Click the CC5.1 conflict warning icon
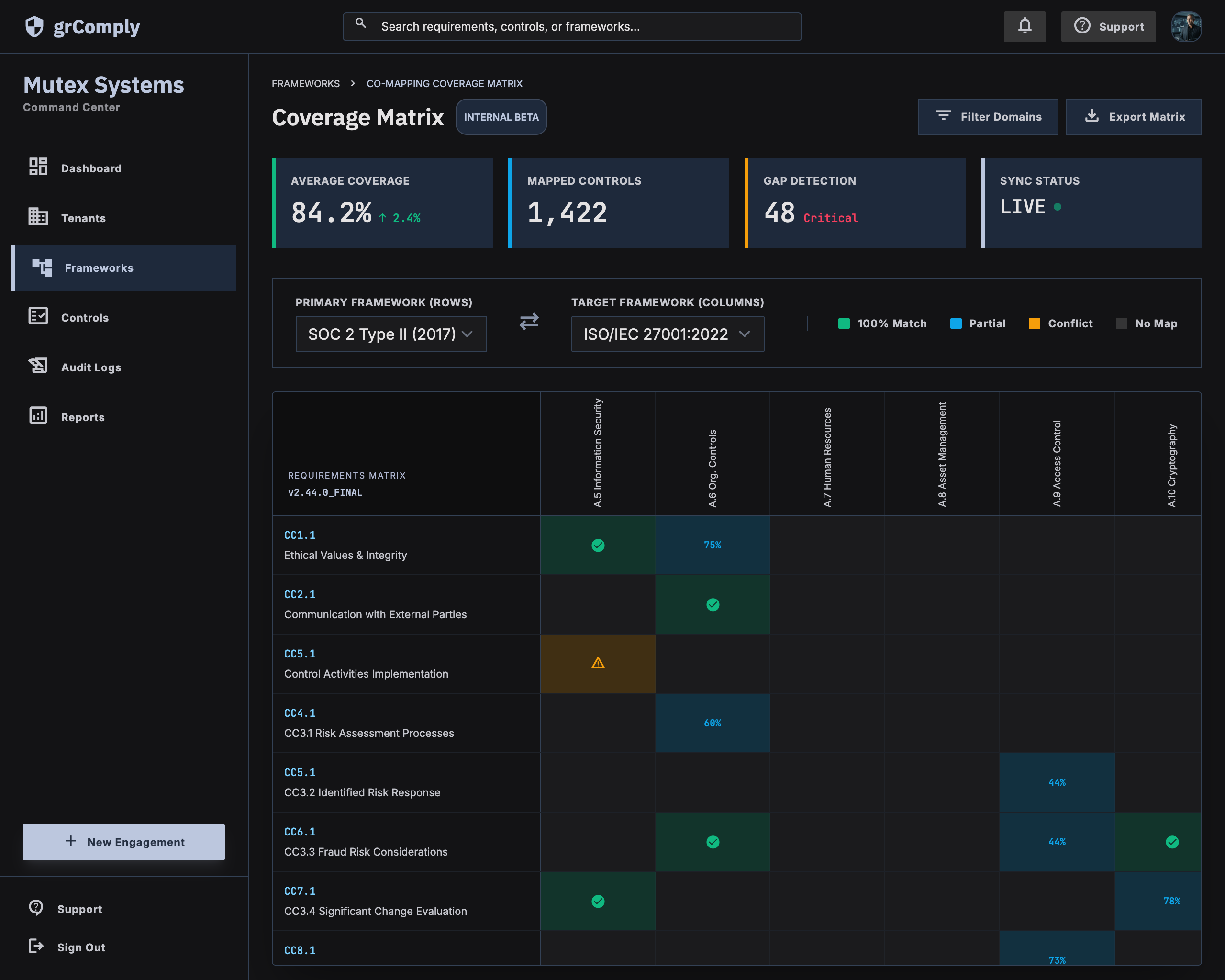The height and width of the screenshot is (980, 1225). click(x=598, y=663)
